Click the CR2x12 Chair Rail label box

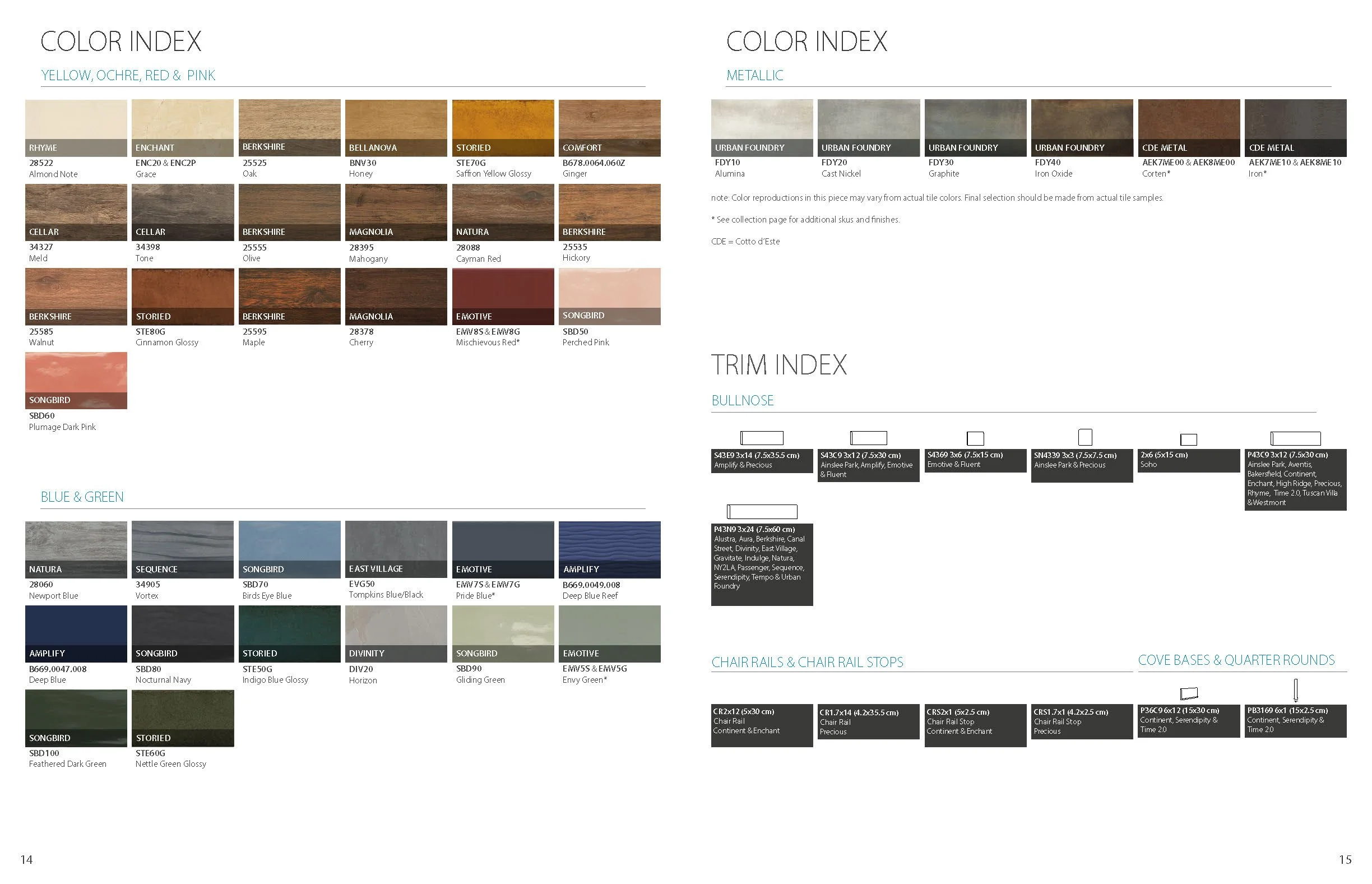(x=762, y=725)
